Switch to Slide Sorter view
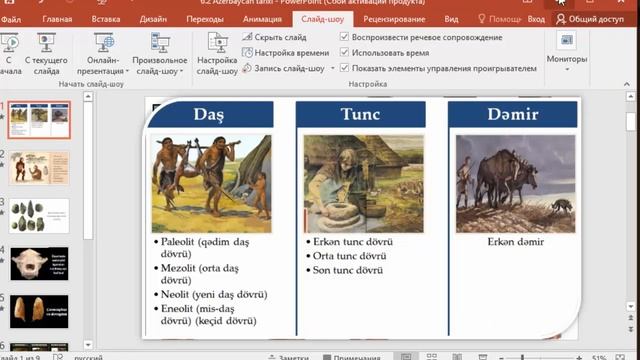Image resolution: width=640 pixels, height=360 pixels. pyautogui.click(x=431, y=357)
